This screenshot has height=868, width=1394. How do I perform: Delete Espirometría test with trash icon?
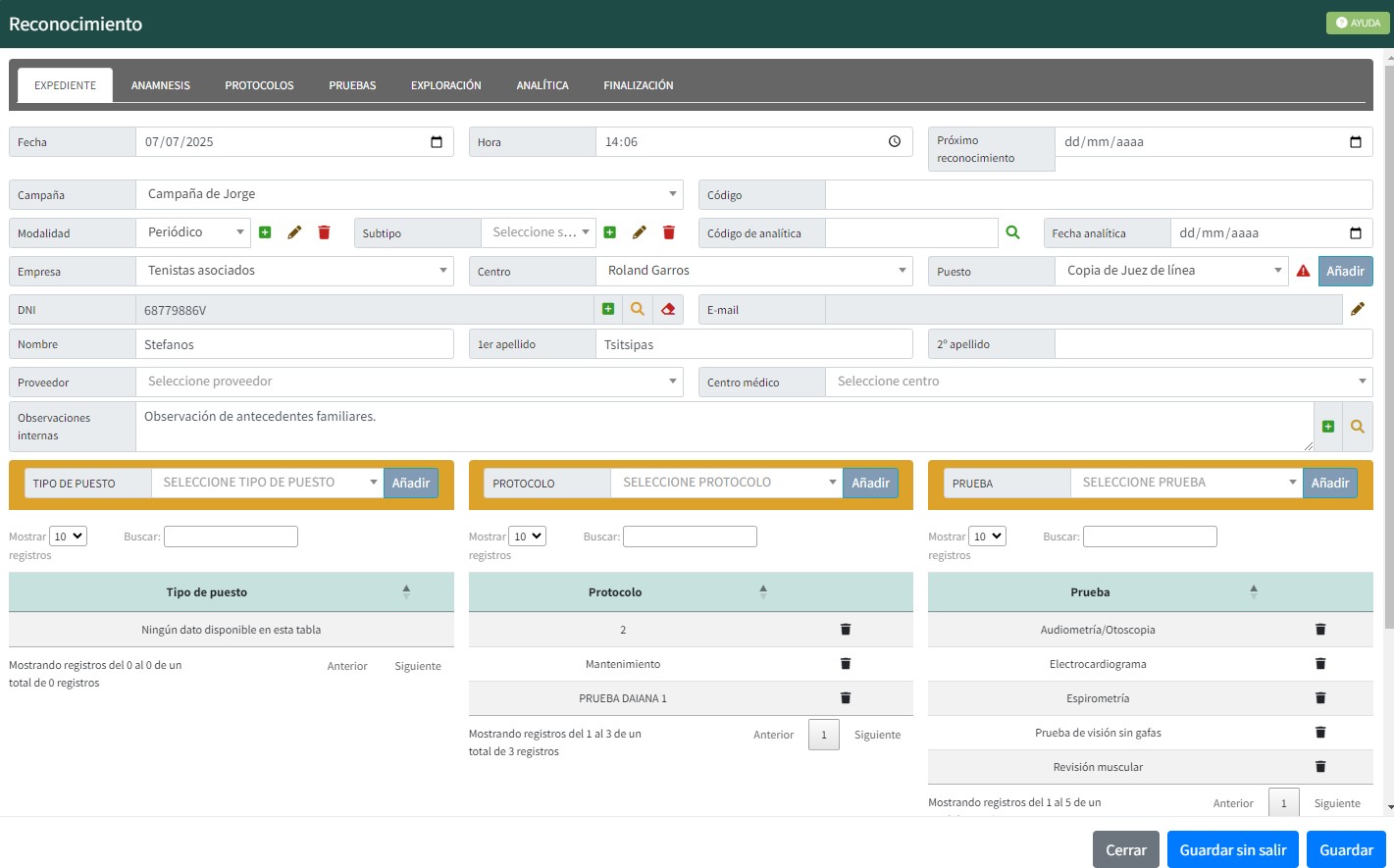click(x=1320, y=698)
